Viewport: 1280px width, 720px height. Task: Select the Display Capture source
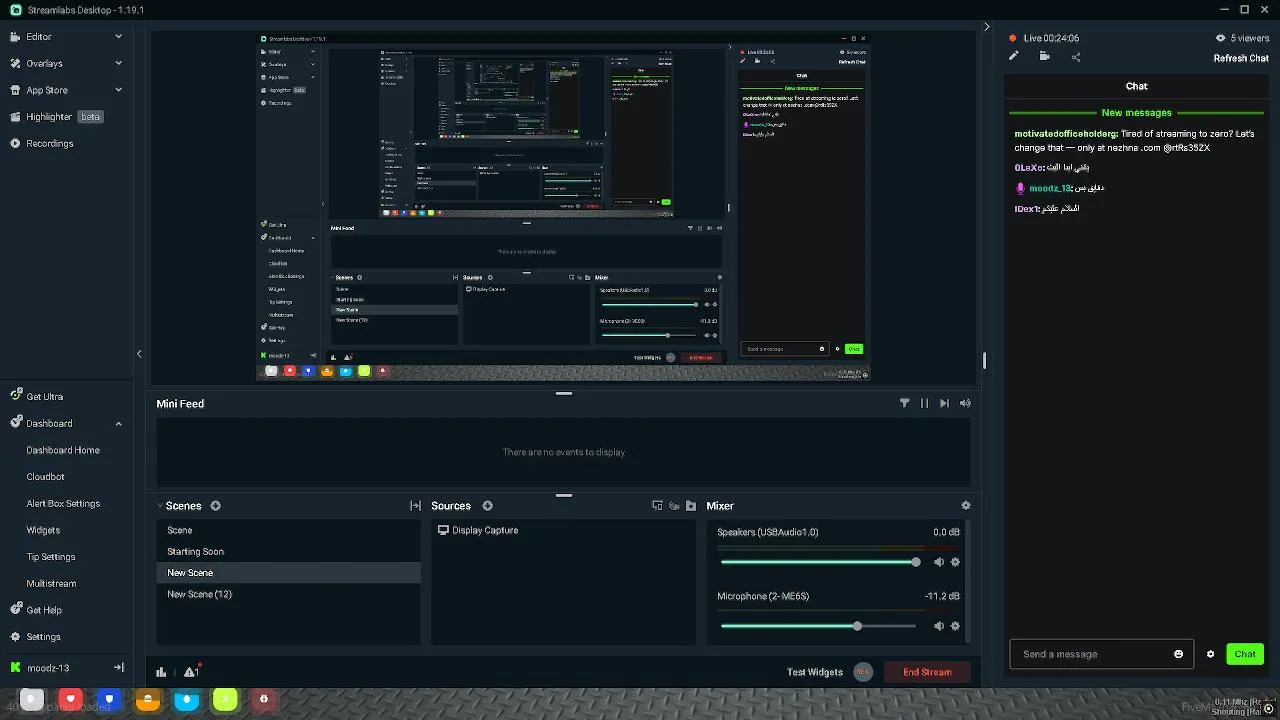pos(562,531)
